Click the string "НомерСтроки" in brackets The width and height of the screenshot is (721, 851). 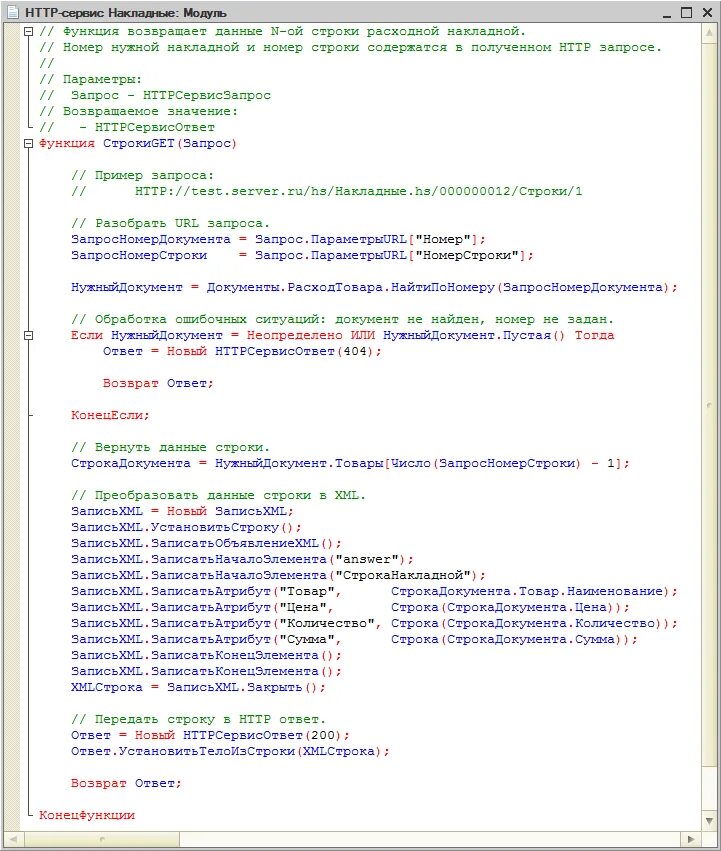click(x=467, y=256)
